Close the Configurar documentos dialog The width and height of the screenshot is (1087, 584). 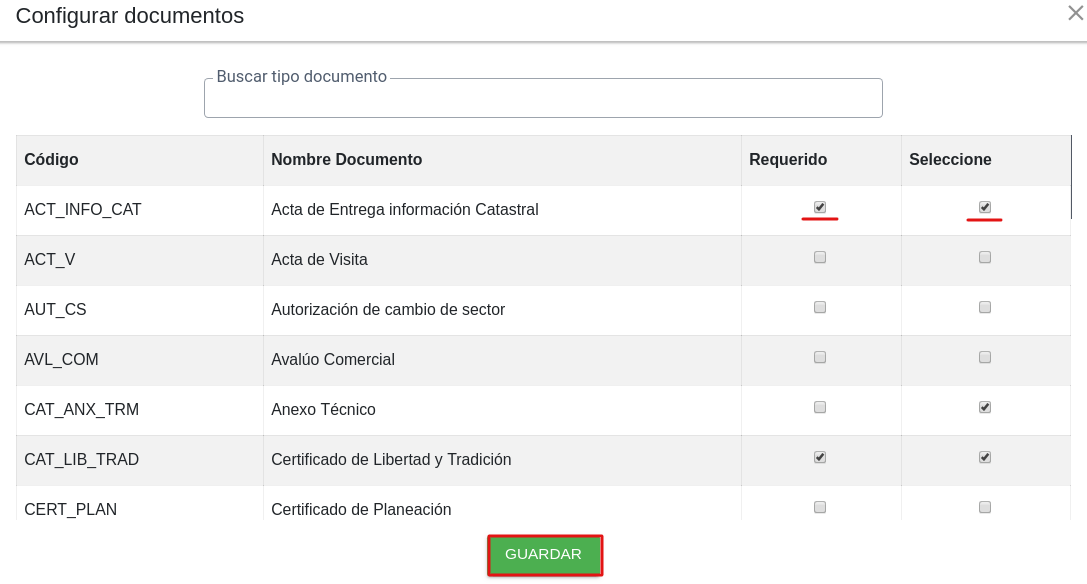pyautogui.click(x=1075, y=12)
